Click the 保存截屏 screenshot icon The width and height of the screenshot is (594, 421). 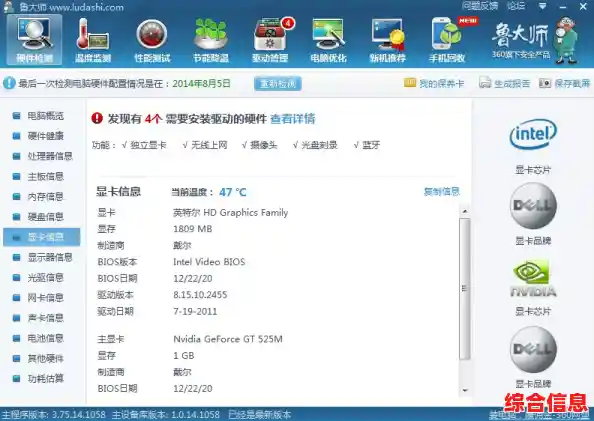(x=545, y=83)
